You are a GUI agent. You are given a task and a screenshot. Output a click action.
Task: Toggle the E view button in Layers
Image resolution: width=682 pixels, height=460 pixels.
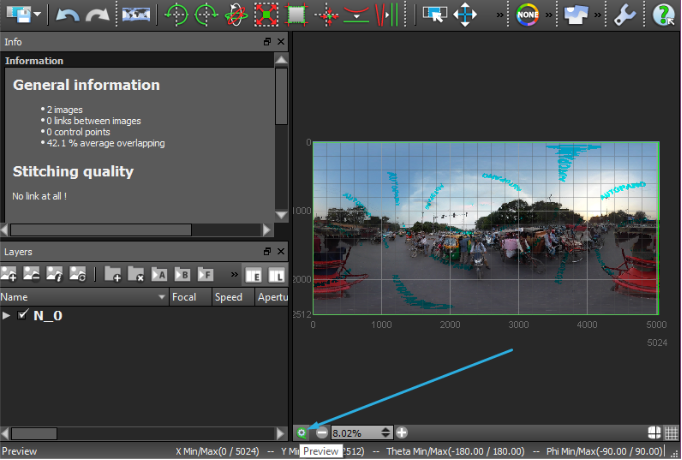coord(253,274)
